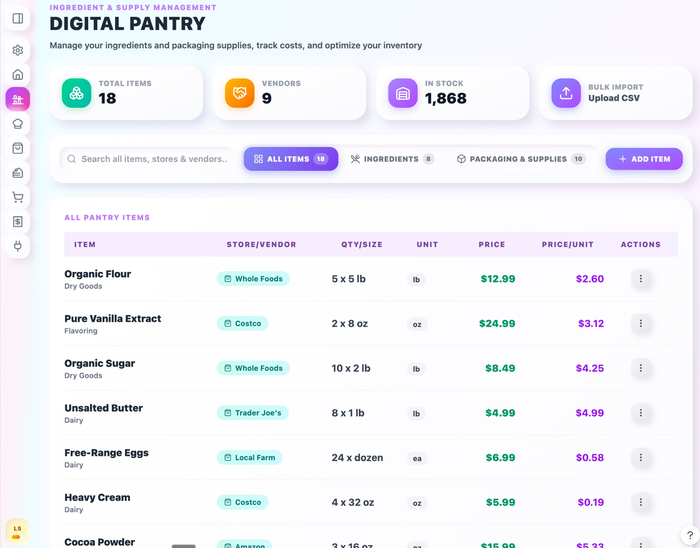Click the Price column header
The height and width of the screenshot is (548, 700).
click(492, 245)
